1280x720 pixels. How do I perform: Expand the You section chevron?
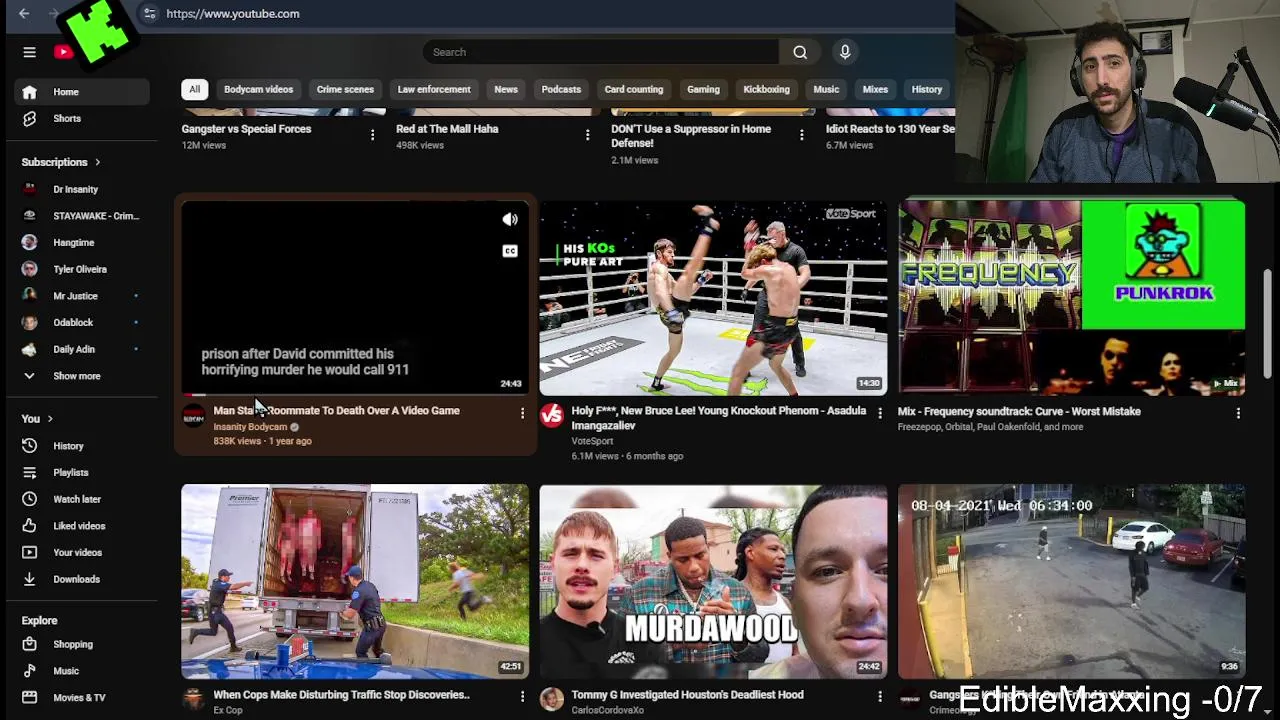coord(50,419)
